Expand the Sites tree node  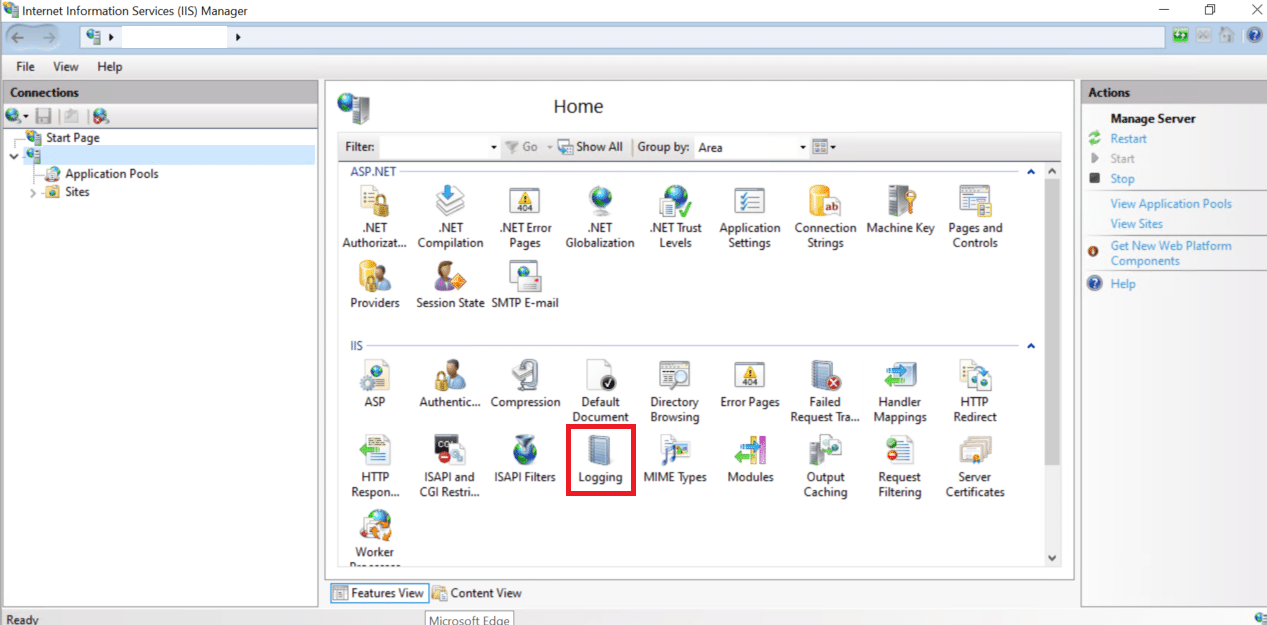pos(33,192)
